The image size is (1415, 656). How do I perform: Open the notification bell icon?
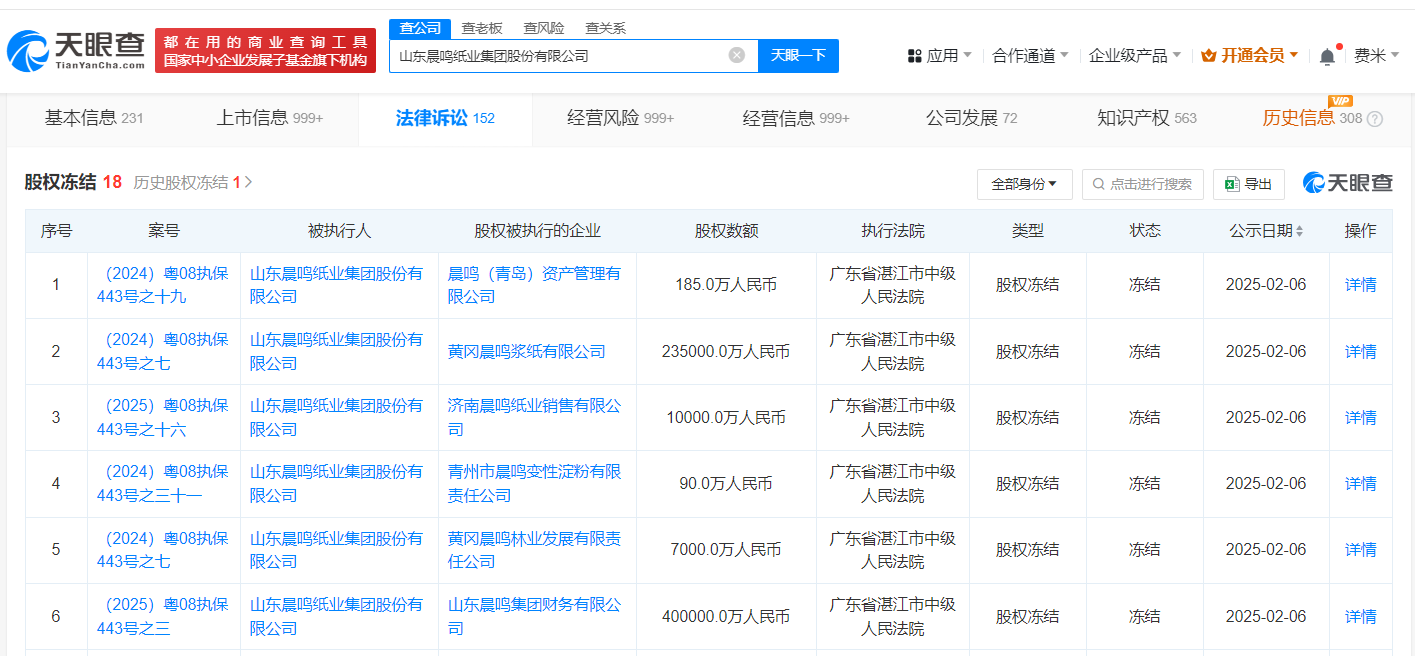pos(1327,56)
